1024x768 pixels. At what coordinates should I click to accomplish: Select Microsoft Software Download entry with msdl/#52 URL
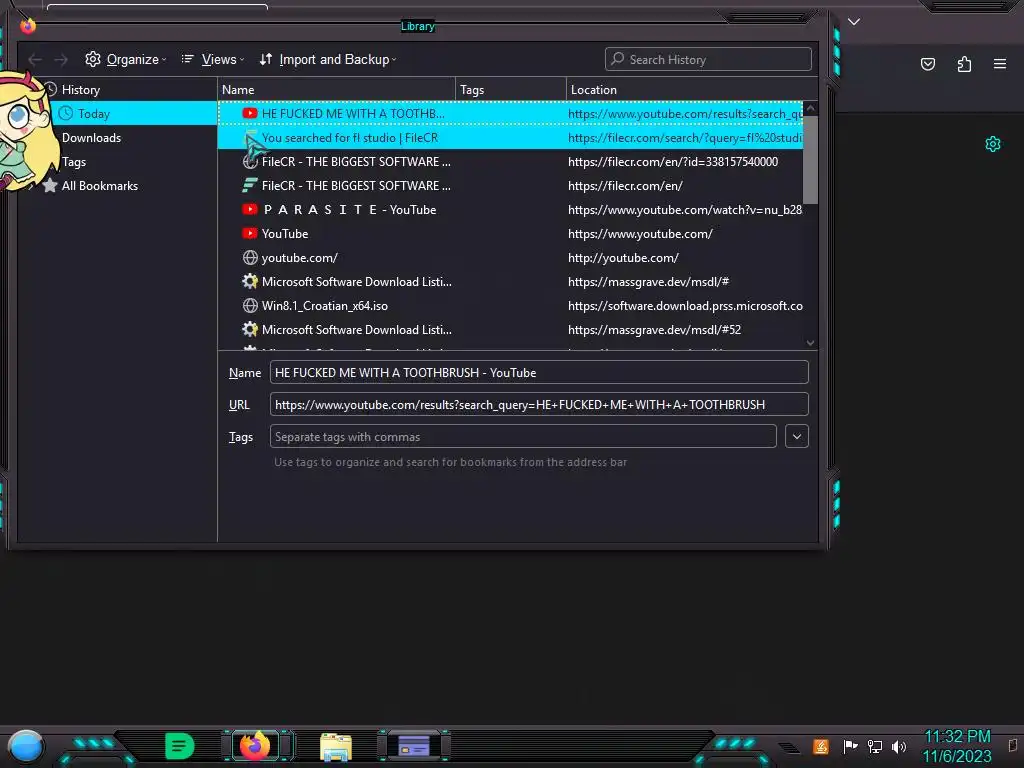click(x=510, y=330)
